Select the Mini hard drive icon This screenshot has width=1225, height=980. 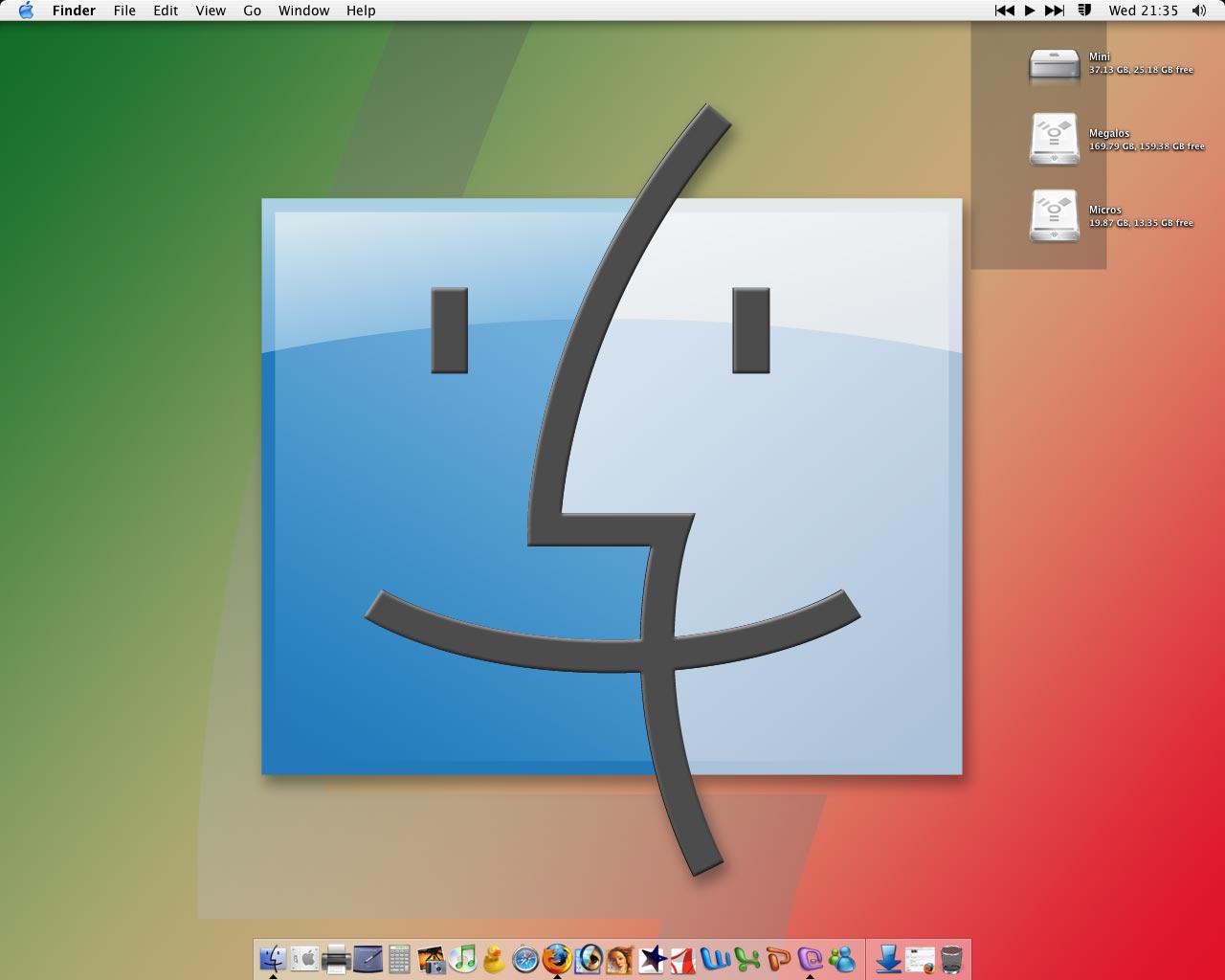pyautogui.click(x=1054, y=65)
